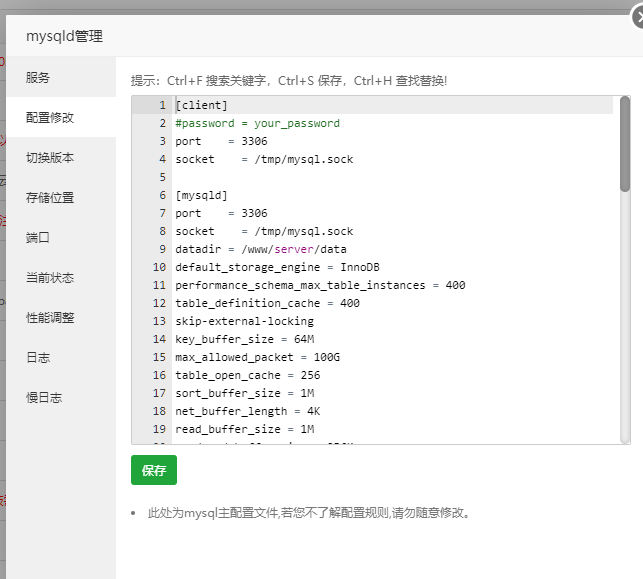Click line 3 port = 3306

coord(221,141)
